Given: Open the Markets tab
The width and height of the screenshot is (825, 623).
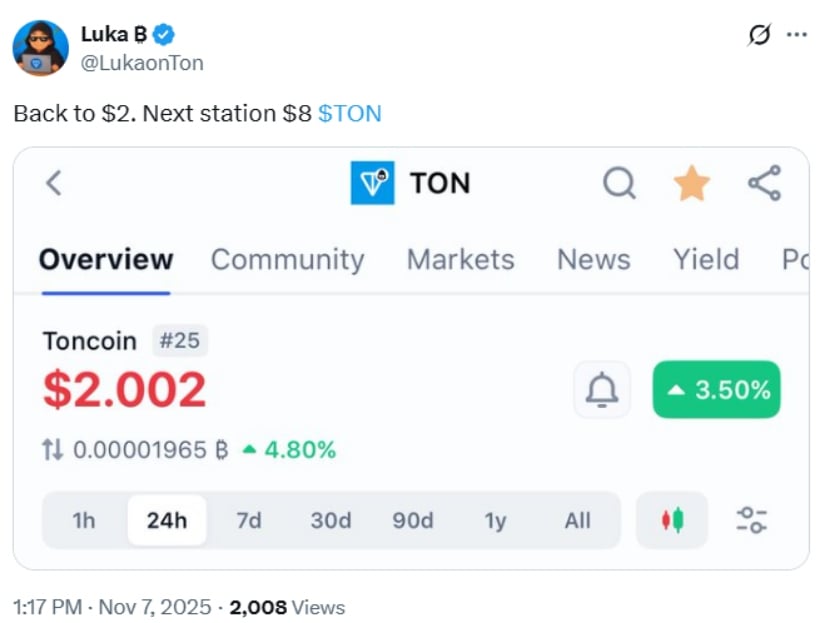Looking at the screenshot, I should [x=460, y=260].
